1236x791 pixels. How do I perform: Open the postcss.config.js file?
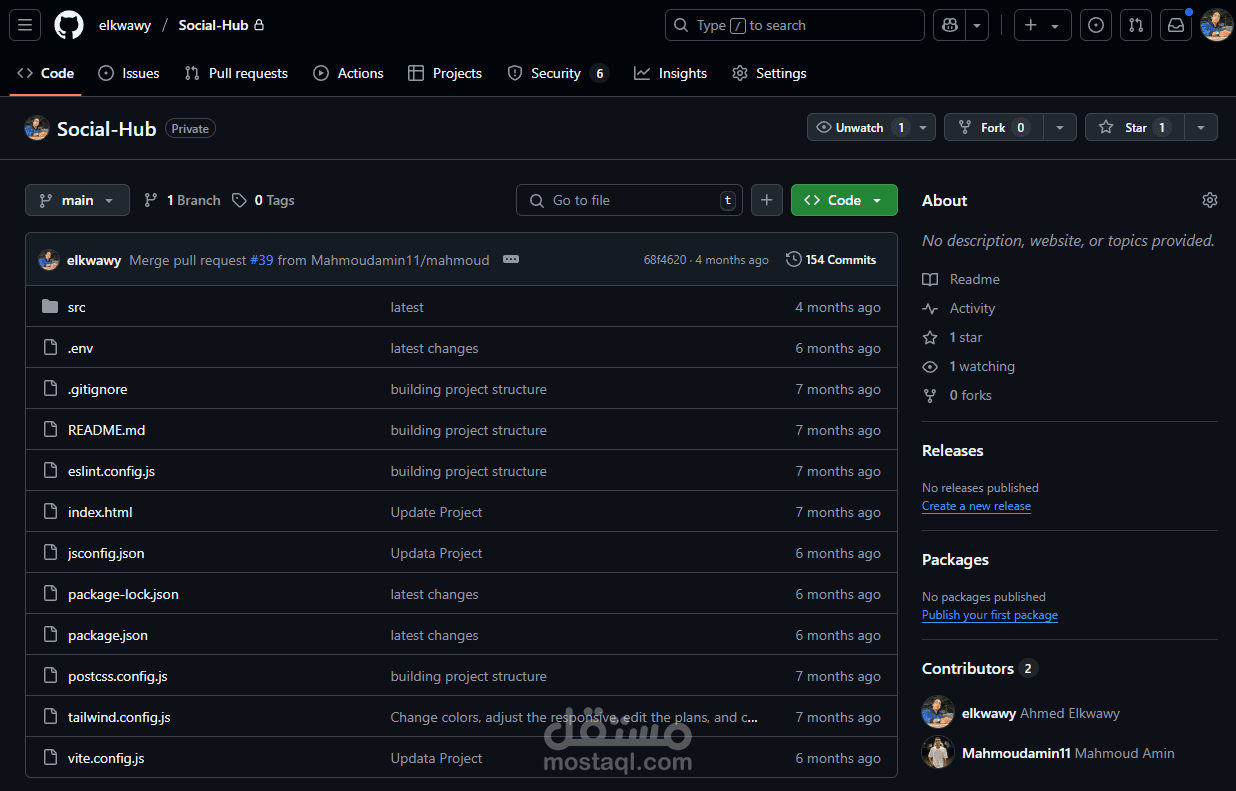click(x=117, y=676)
